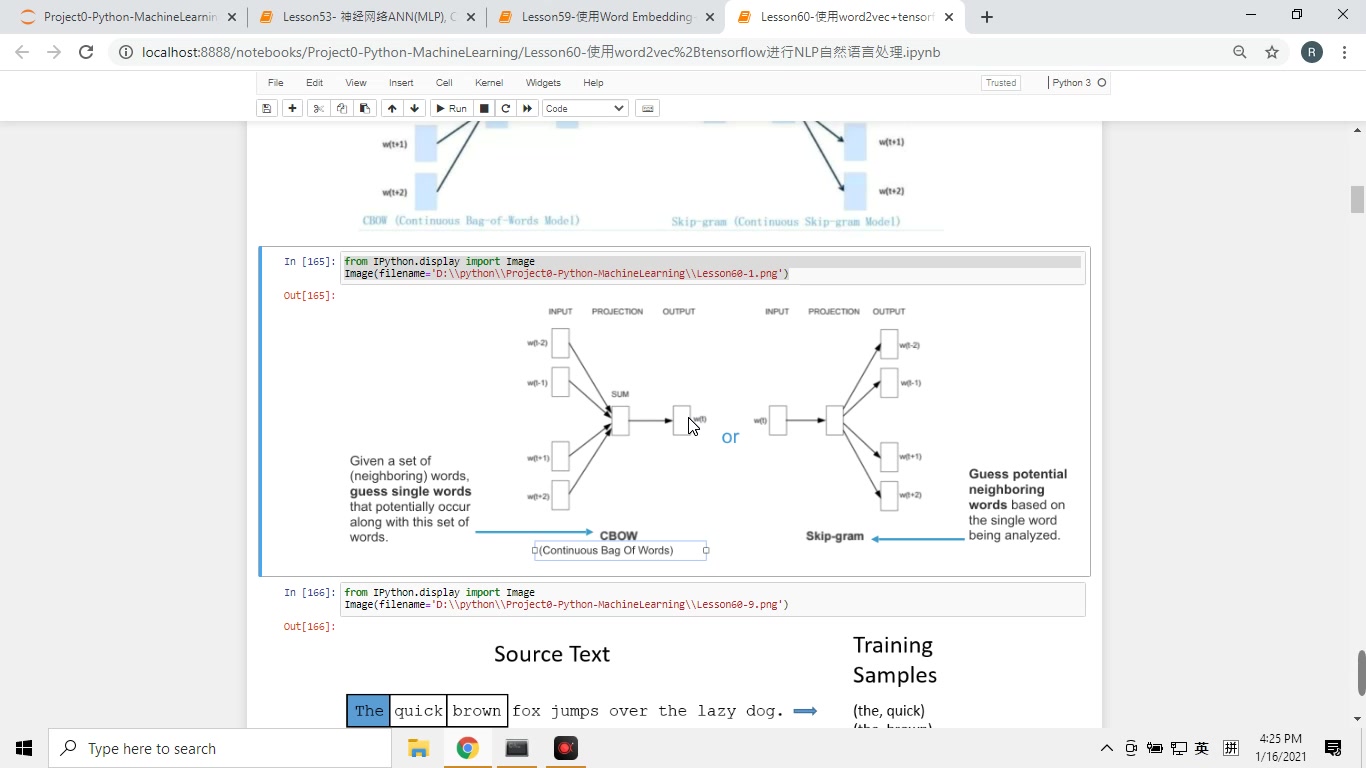Screen dimensions: 1366x768
Task: Copy selected cells icon in the toolbar
Action: (342, 108)
